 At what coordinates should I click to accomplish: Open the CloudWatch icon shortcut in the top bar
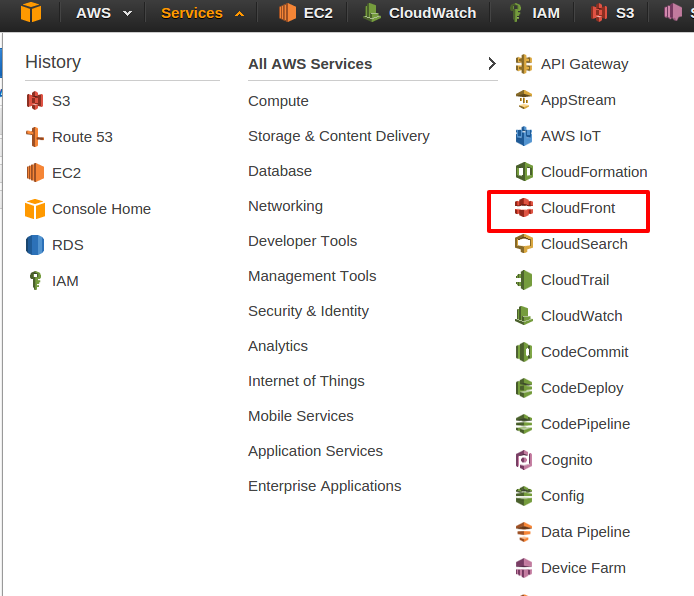point(372,12)
